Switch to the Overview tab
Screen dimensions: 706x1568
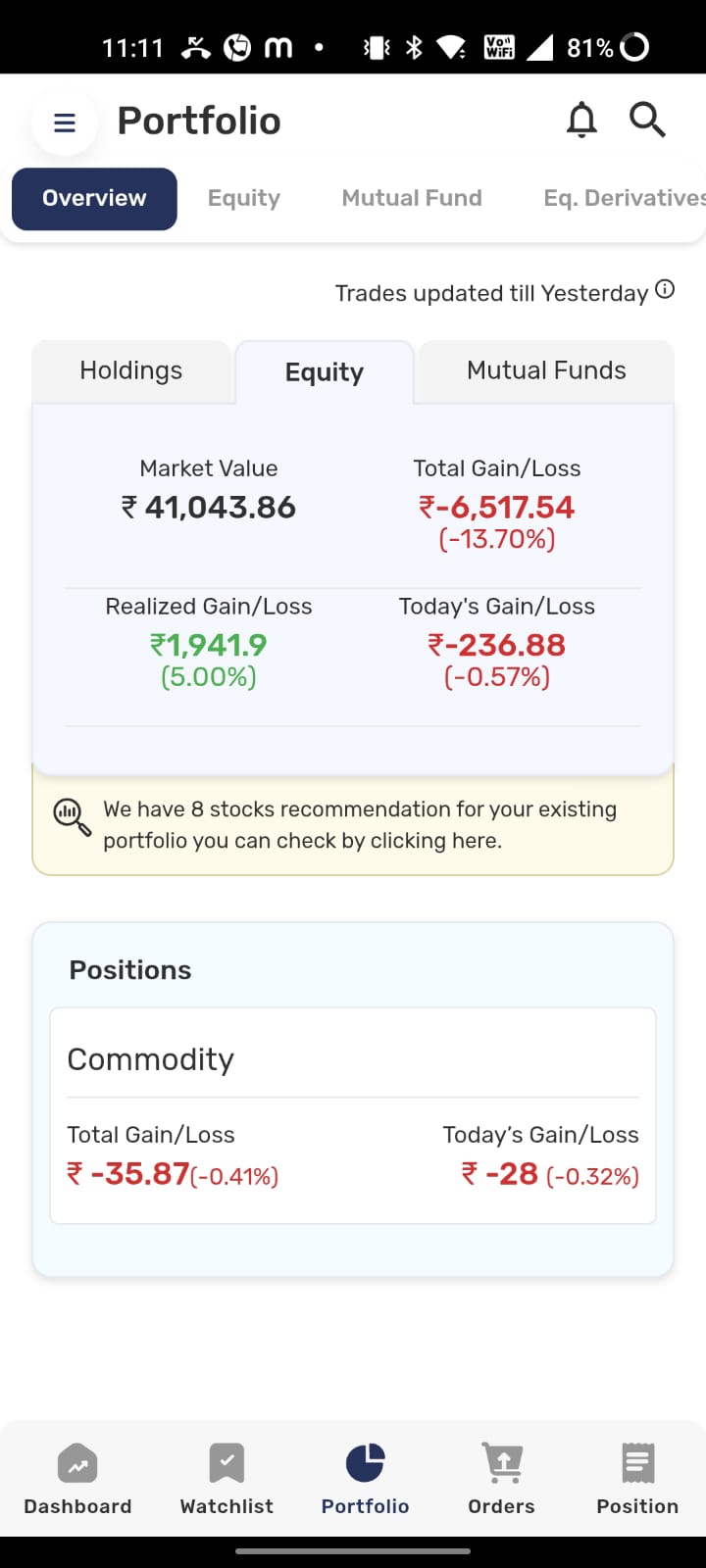click(94, 199)
